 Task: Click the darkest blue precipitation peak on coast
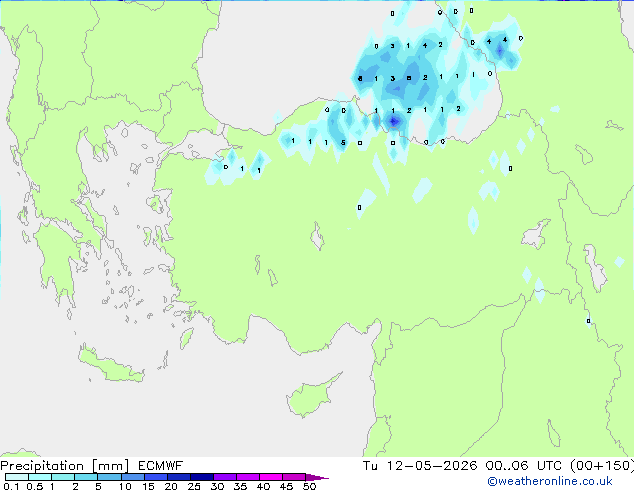[393, 121]
